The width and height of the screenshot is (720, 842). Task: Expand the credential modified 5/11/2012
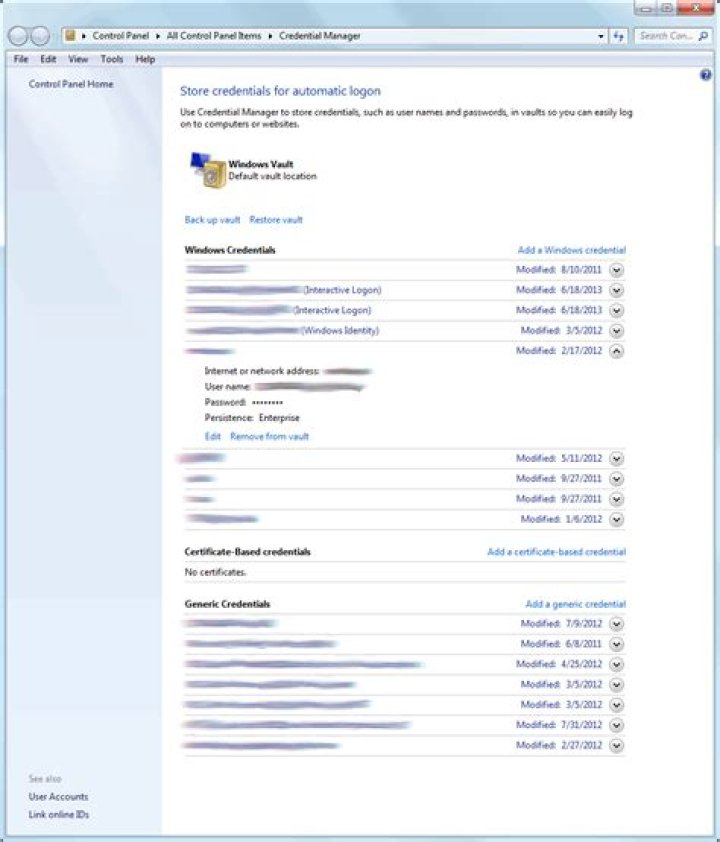point(616,459)
